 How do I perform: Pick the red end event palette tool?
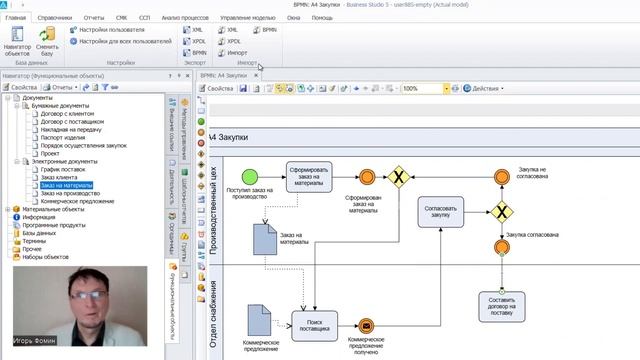coord(201,143)
